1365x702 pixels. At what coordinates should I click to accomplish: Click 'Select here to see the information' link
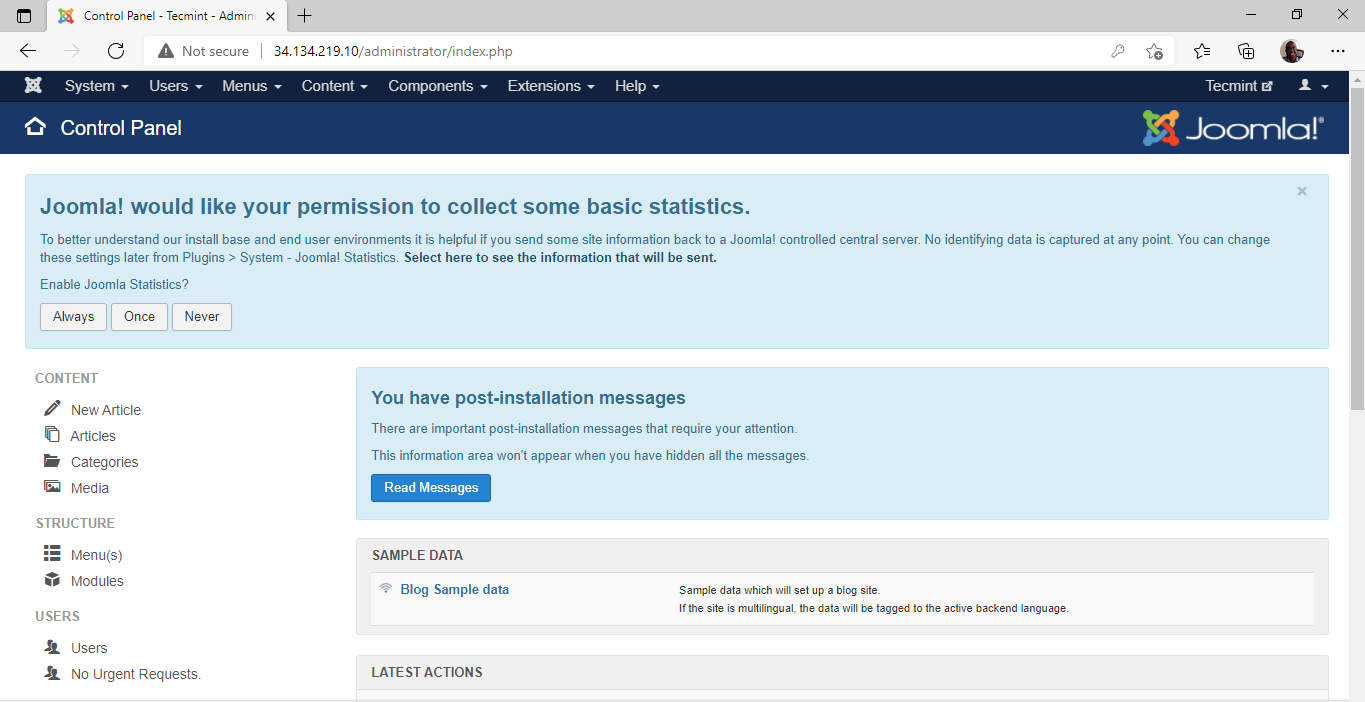tap(560, 258)
